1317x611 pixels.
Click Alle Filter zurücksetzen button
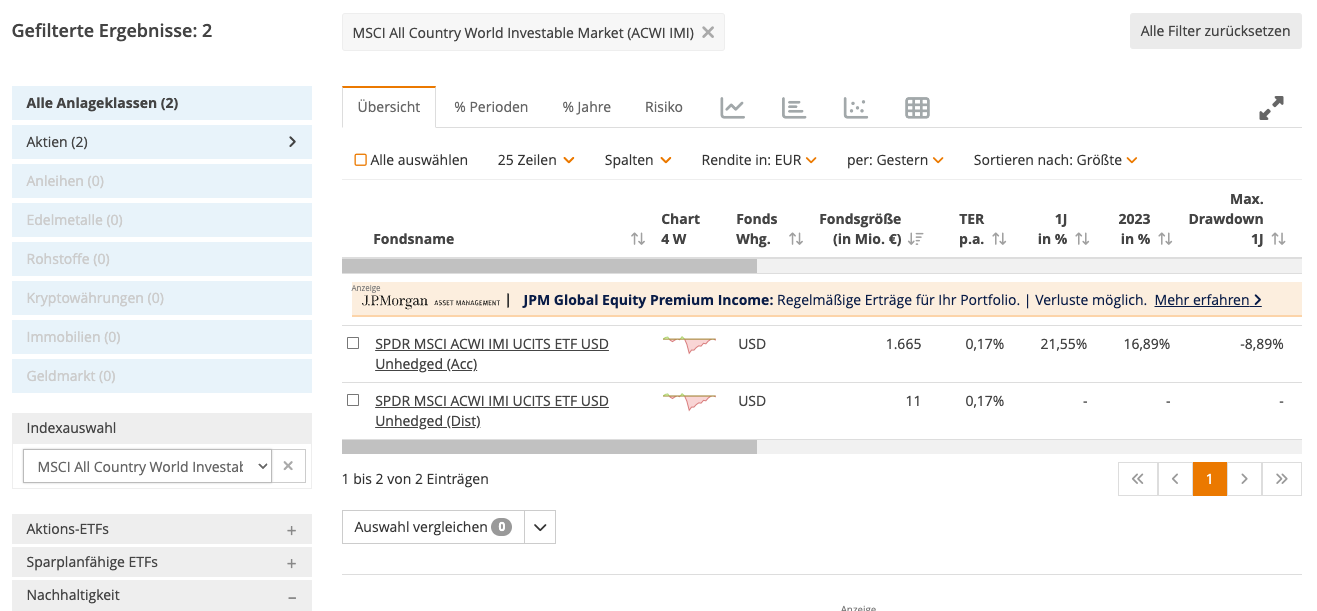pos(1215,31)
